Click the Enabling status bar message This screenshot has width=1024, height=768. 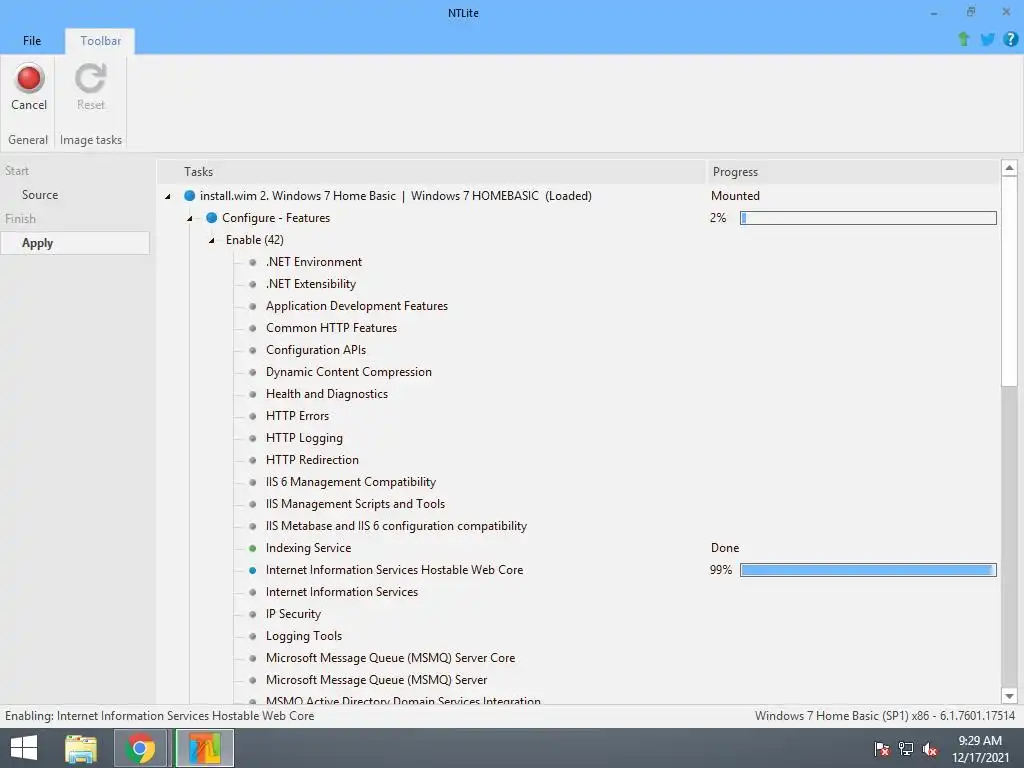(x=159, y=716)
